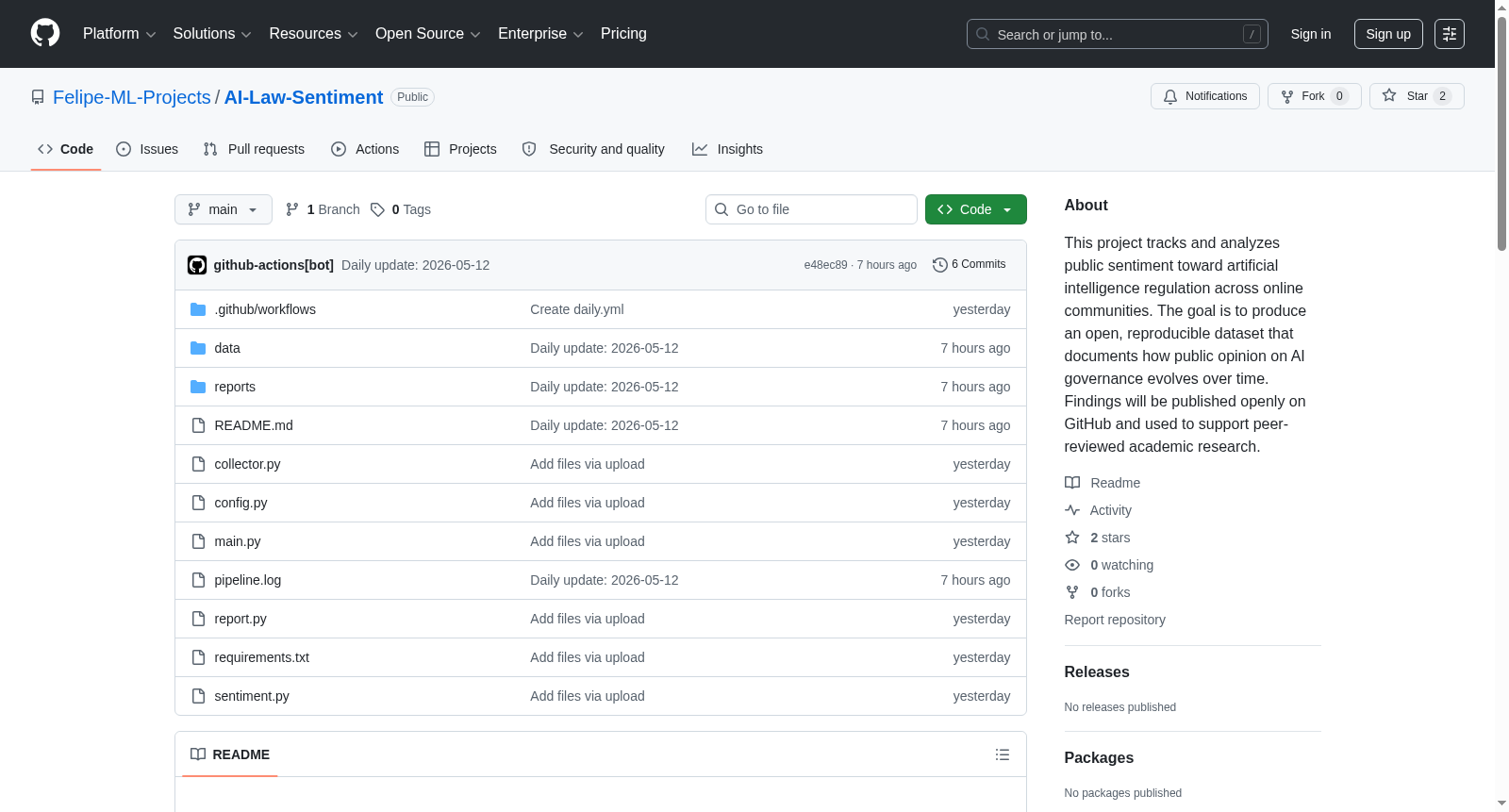Open the Releases heading link

click(x=1097, y=671)
